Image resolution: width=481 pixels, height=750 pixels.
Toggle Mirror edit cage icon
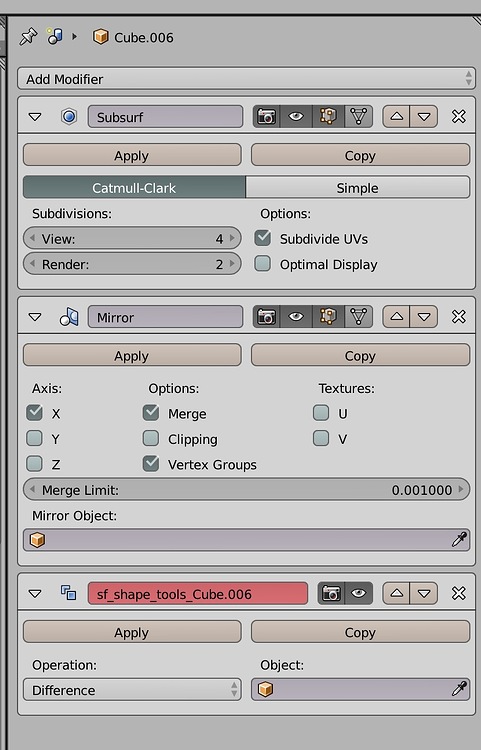click(x=358, y=317)
